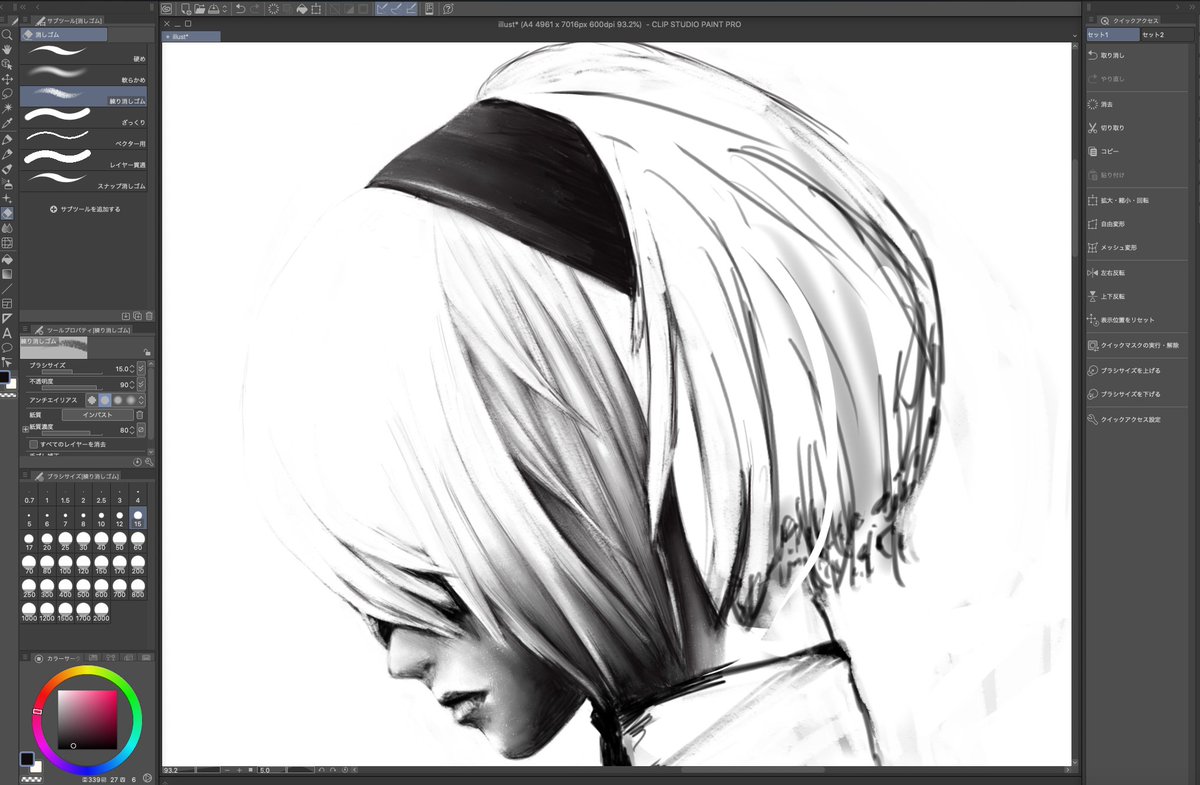Click the scale/rotate transform icon in command bar
1200x785 pixels.
(316, 9)
